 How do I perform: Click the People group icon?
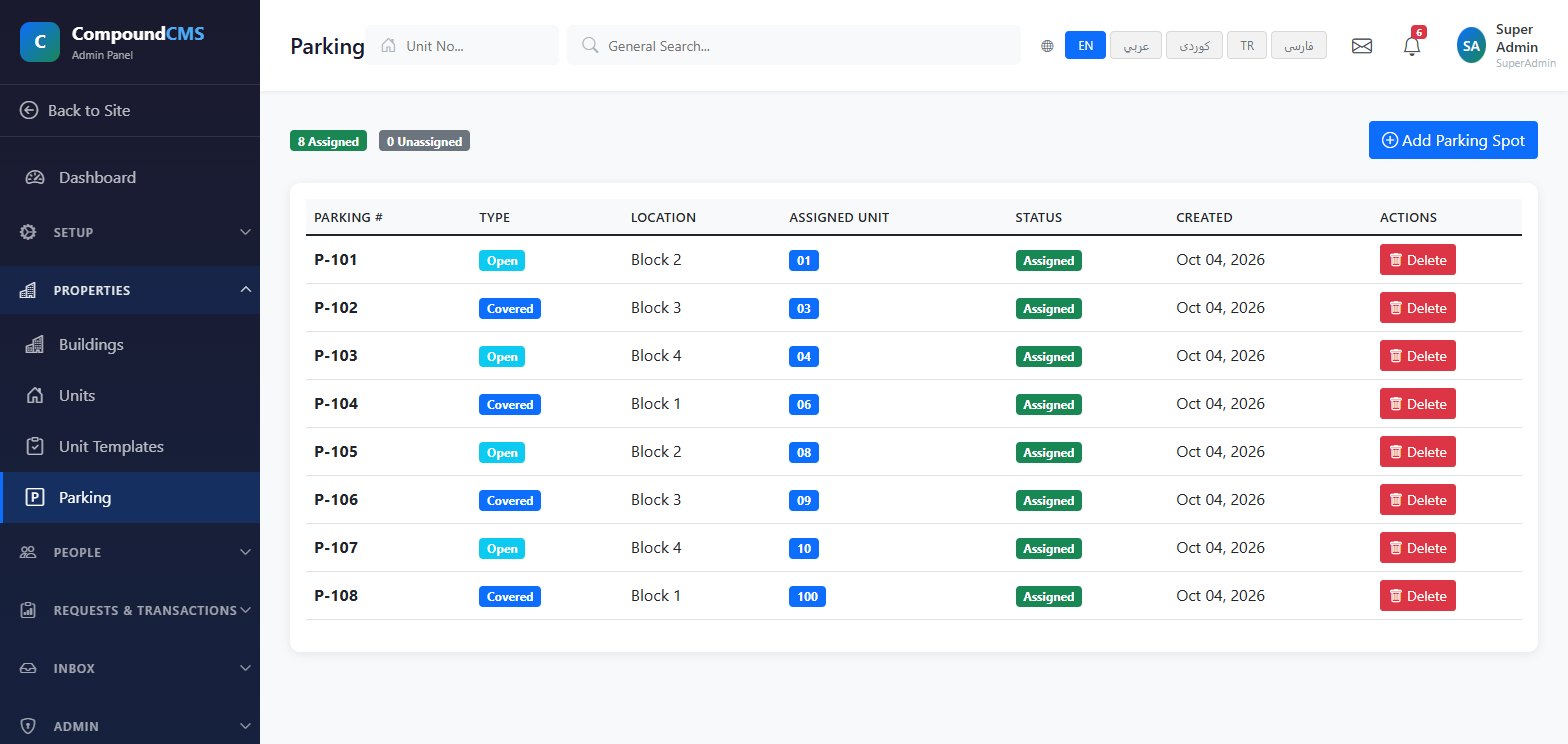(29, 552)
